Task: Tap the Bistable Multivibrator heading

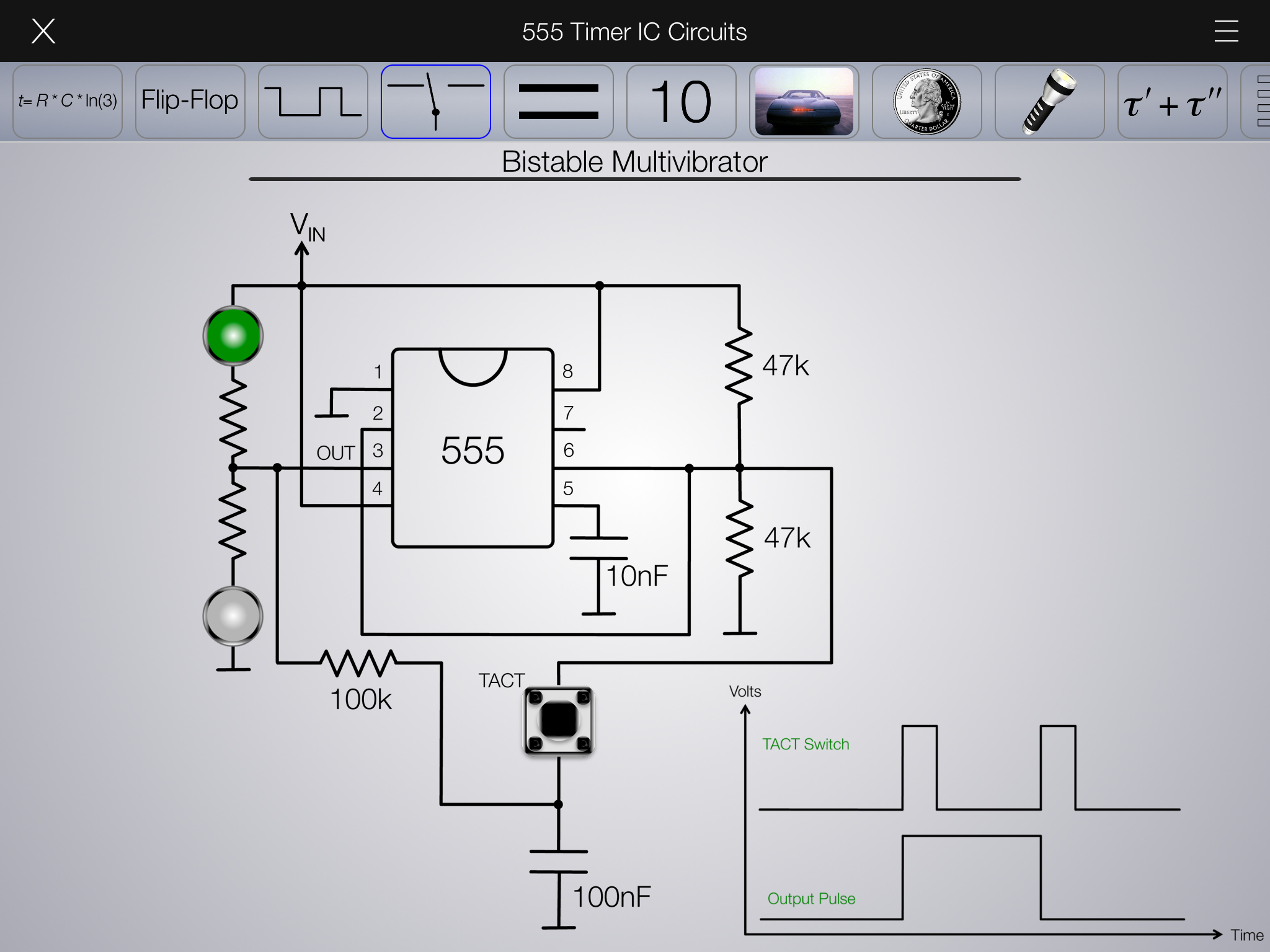Action: coord(634,162)
